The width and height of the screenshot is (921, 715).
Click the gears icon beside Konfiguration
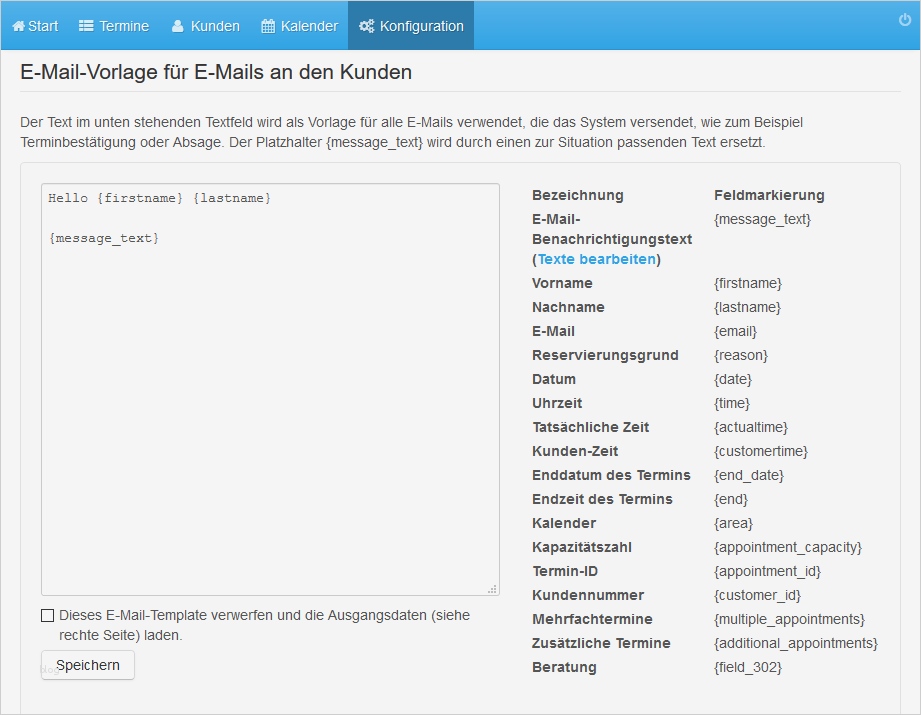pyautogui.click(x=367, y=26)
